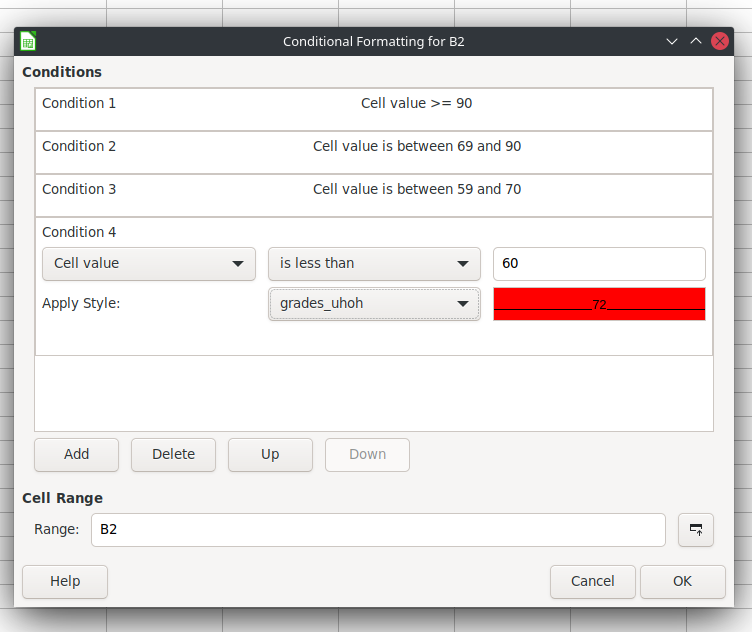Select Condition 2 between 69 and 90
Screen dimensions: 752x632
pos(374,152)
